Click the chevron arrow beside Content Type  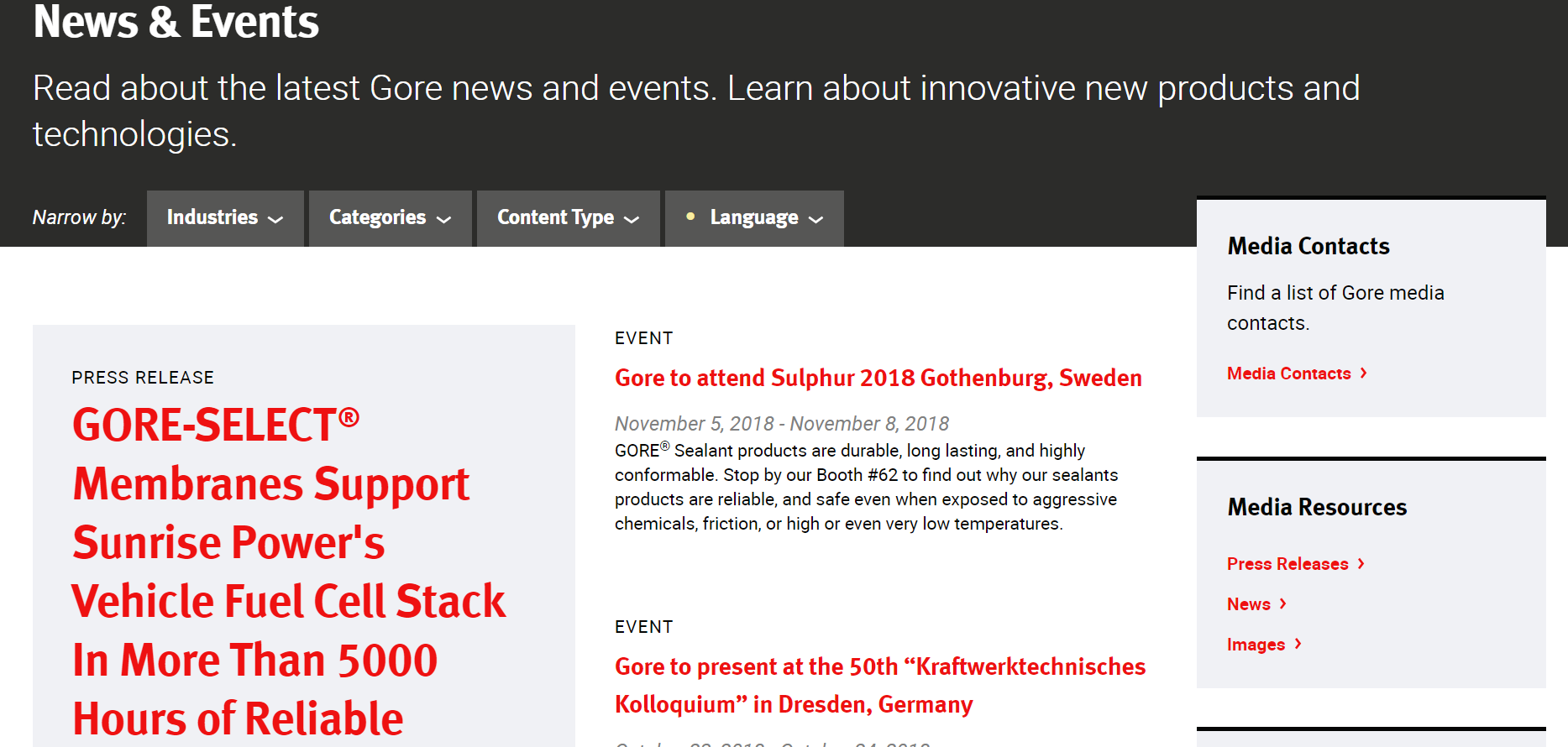(x=632, y=220)
